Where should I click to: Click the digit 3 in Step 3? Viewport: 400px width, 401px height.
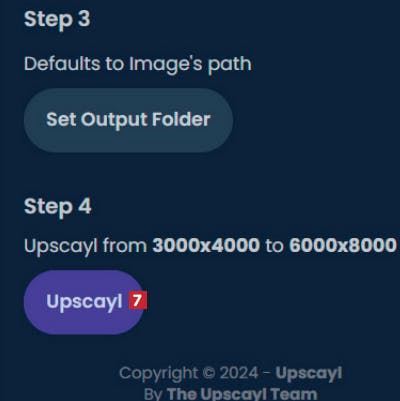pos(84,18)
